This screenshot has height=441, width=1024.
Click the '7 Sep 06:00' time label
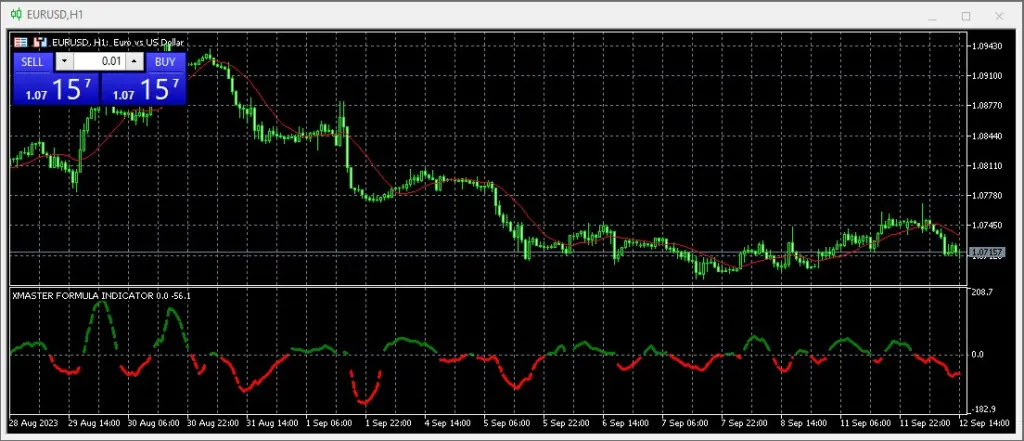pyautogui.click(x=686, y=423)
